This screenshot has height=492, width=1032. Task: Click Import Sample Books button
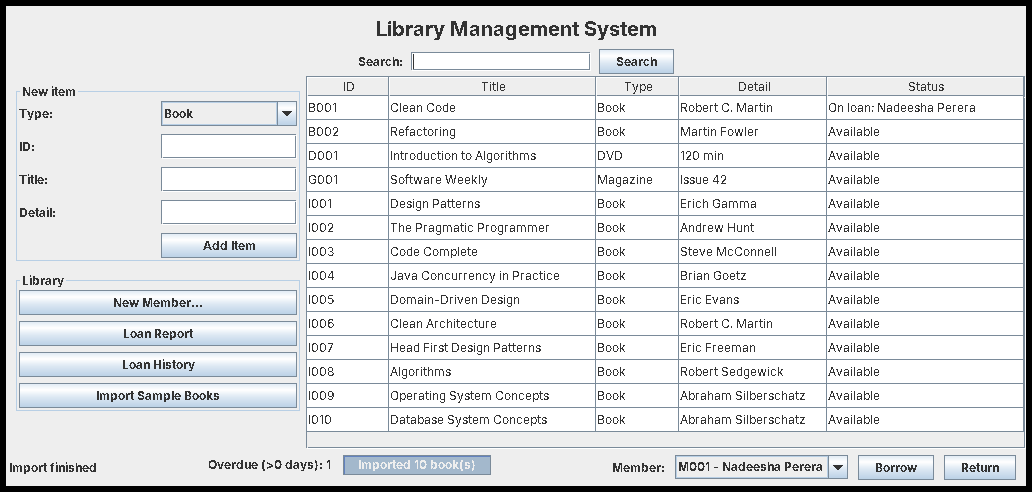tap(158, 395)
